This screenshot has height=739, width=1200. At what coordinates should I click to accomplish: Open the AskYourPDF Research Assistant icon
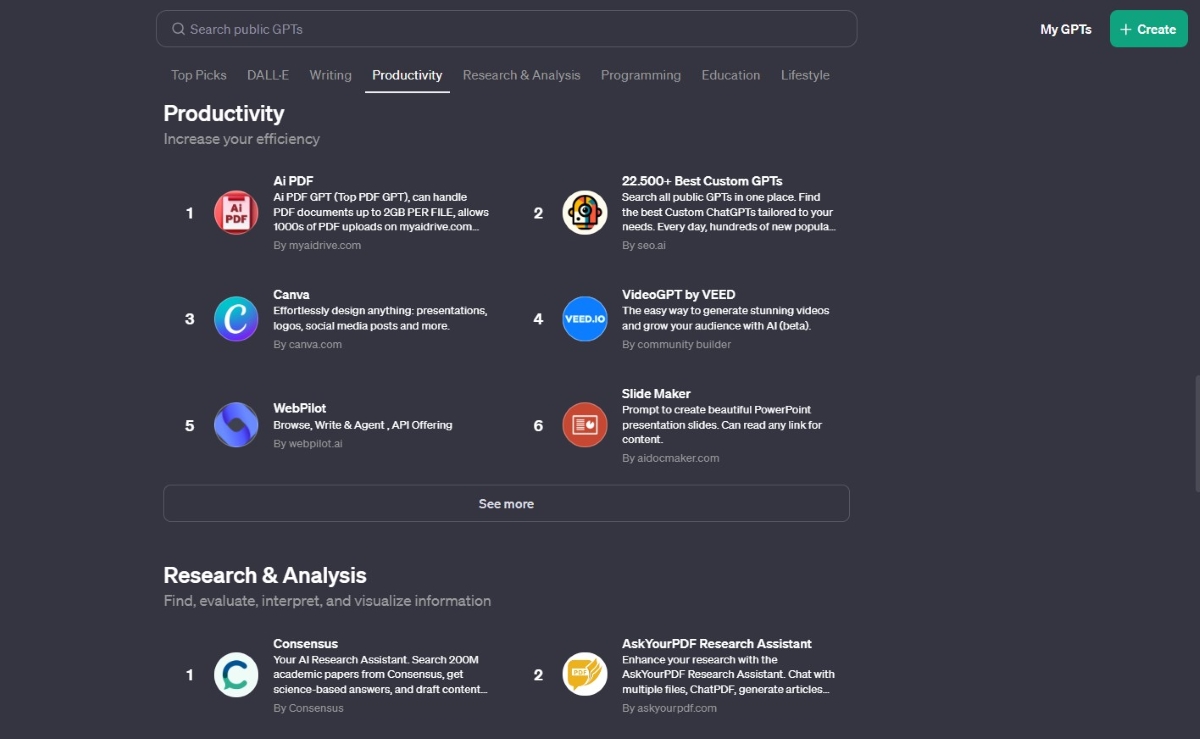tap(585, 675)
